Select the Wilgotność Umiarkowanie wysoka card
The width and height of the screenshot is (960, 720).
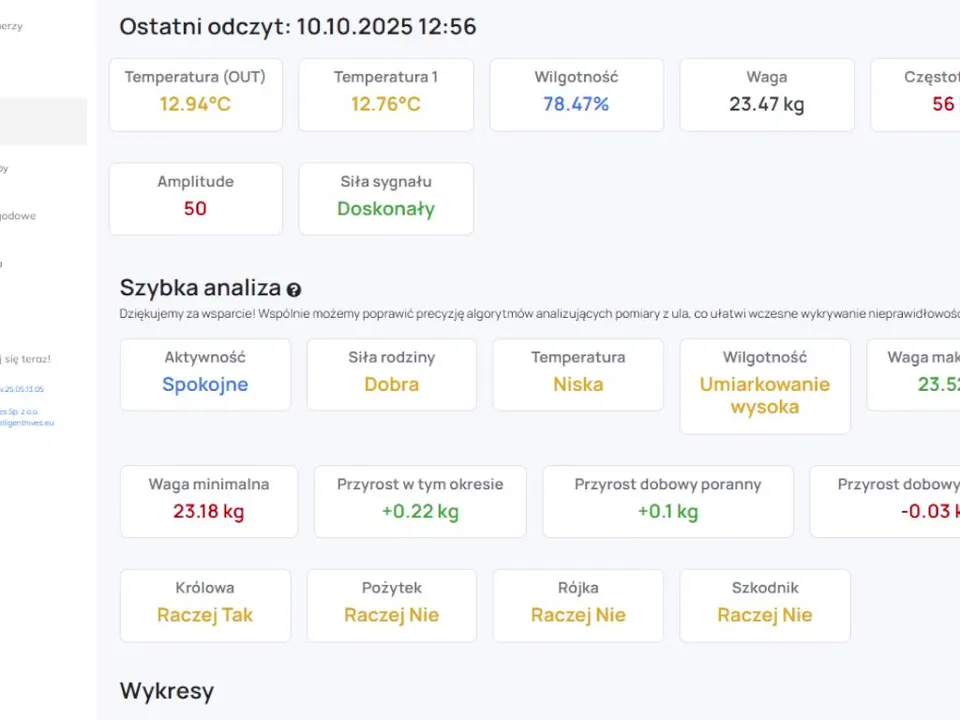click(765, 386)
